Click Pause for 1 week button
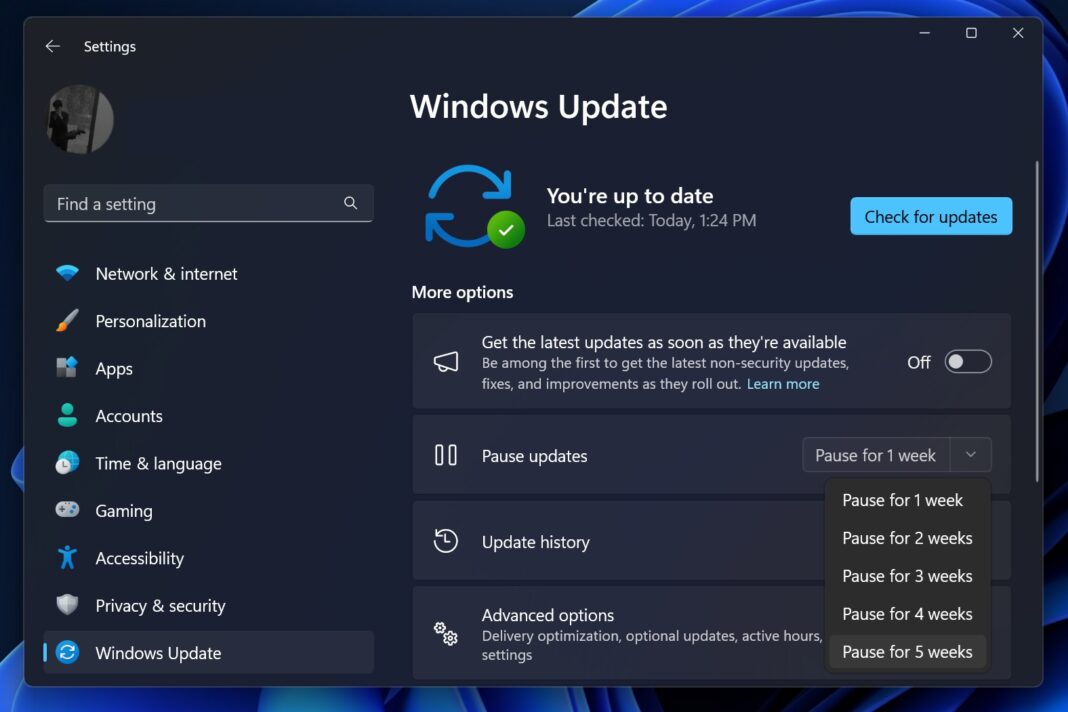The image size is (1068, 712). 876,455
